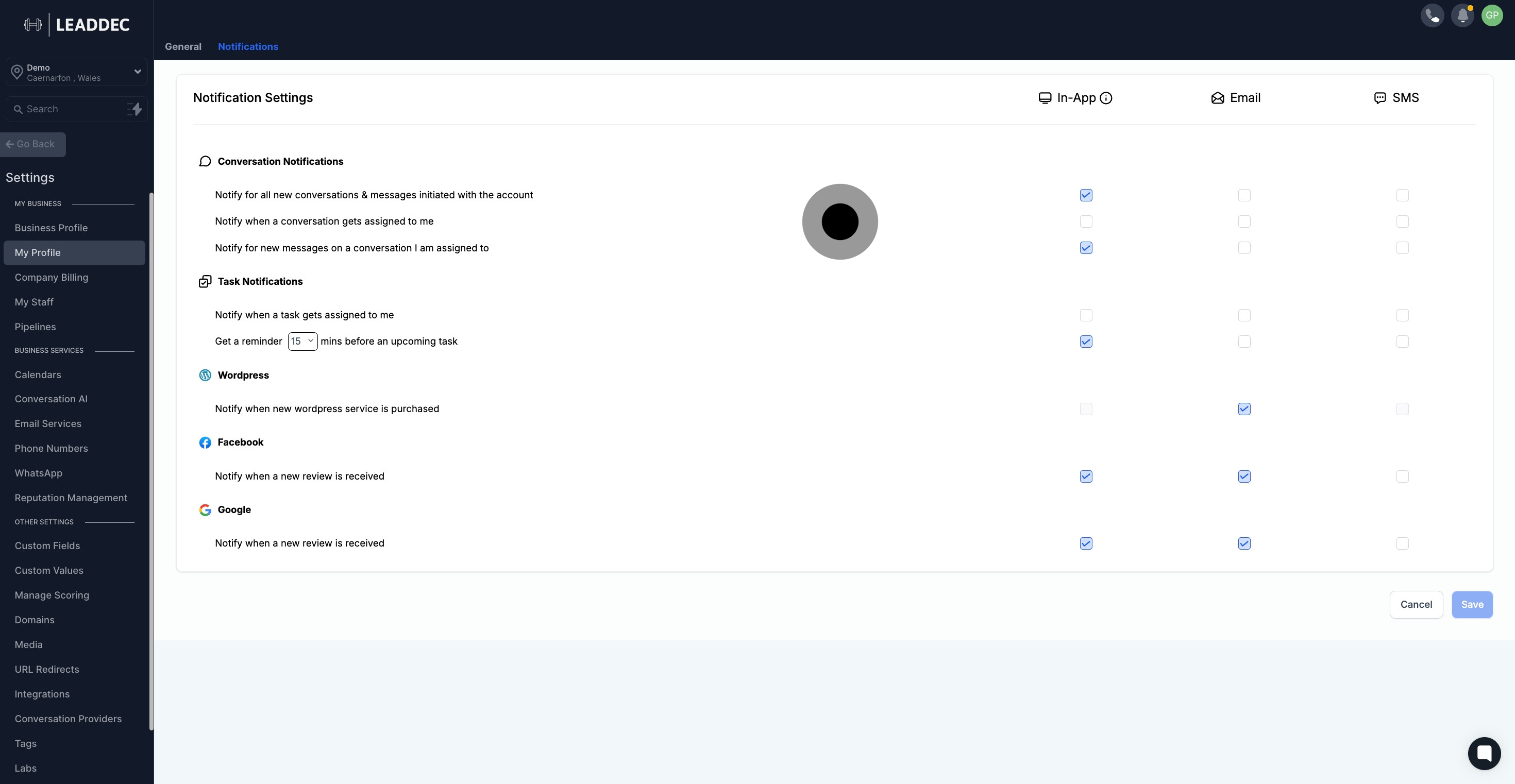Switch to the General tab
The width and height of the screenshot is (1515, 784).
tap(183, 46)
